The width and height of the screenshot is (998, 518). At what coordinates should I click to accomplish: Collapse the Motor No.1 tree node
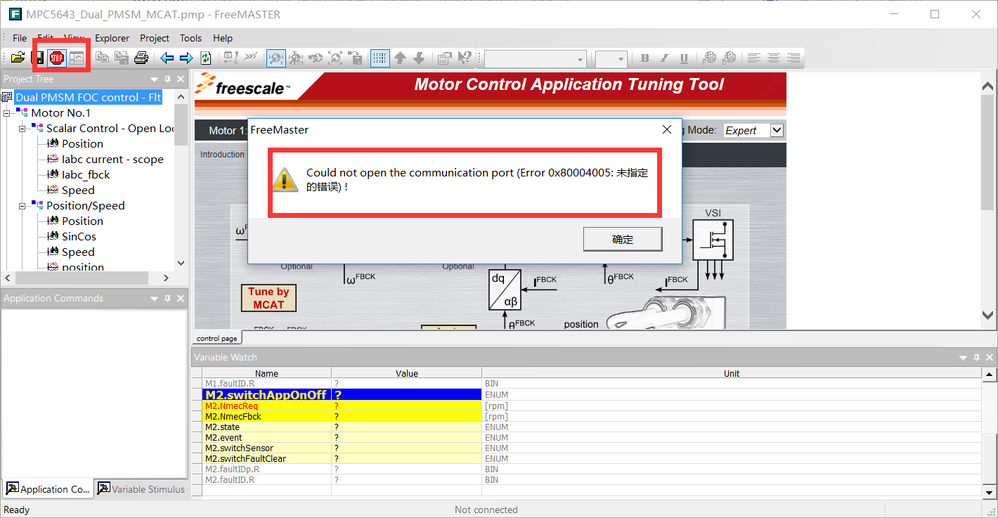(6, 113)
